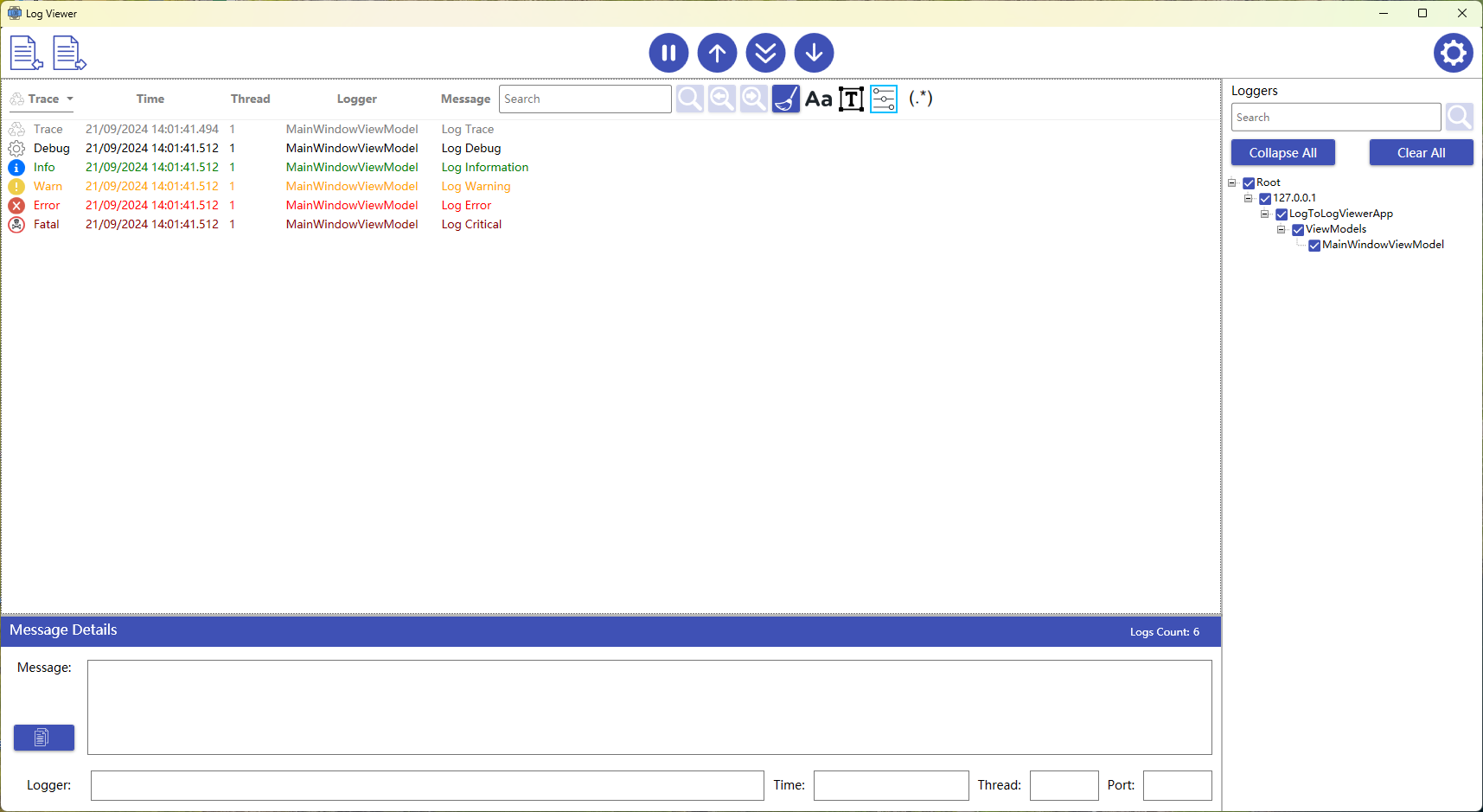Click the export logs document icon
Image resolution: width=1483 pixels, height=812 pixels.
[x=69, y=53]
